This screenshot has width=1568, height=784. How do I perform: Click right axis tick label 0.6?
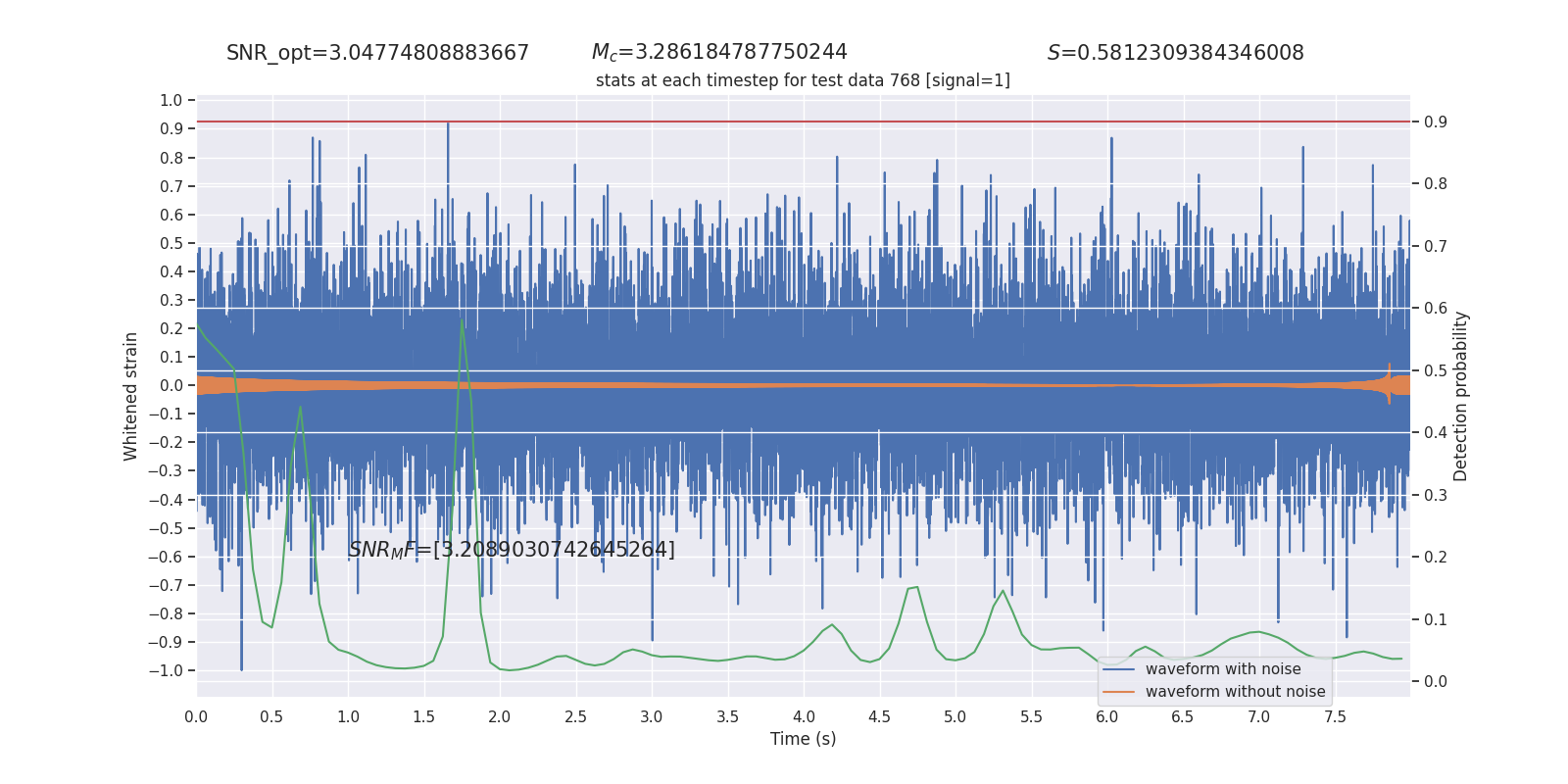click(1436, 308)
